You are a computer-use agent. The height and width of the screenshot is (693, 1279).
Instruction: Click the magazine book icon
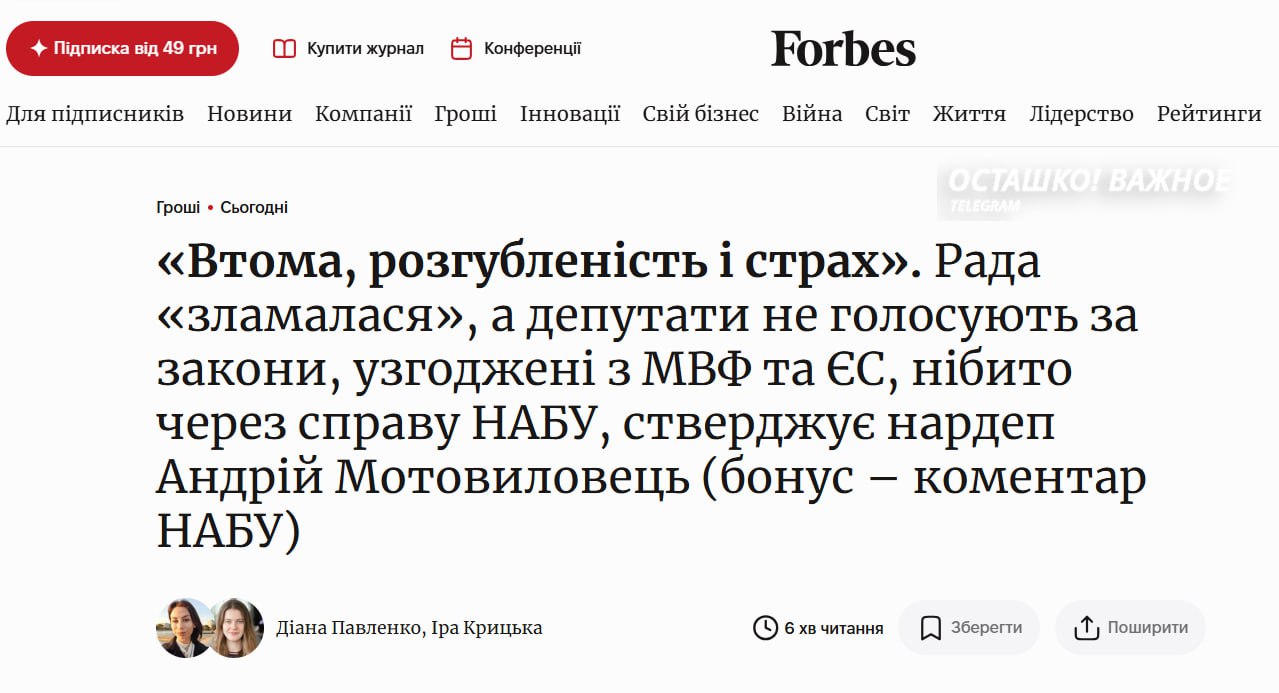click(285, 49)
